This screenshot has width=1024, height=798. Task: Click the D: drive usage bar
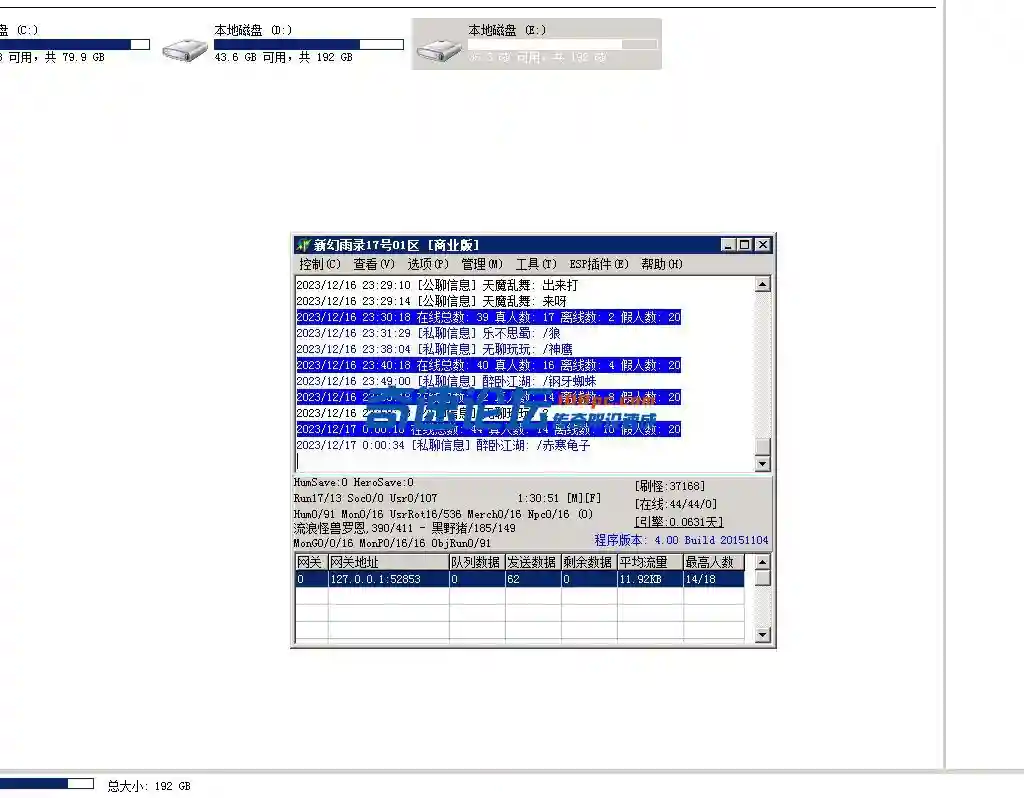(x=309, y=44)
